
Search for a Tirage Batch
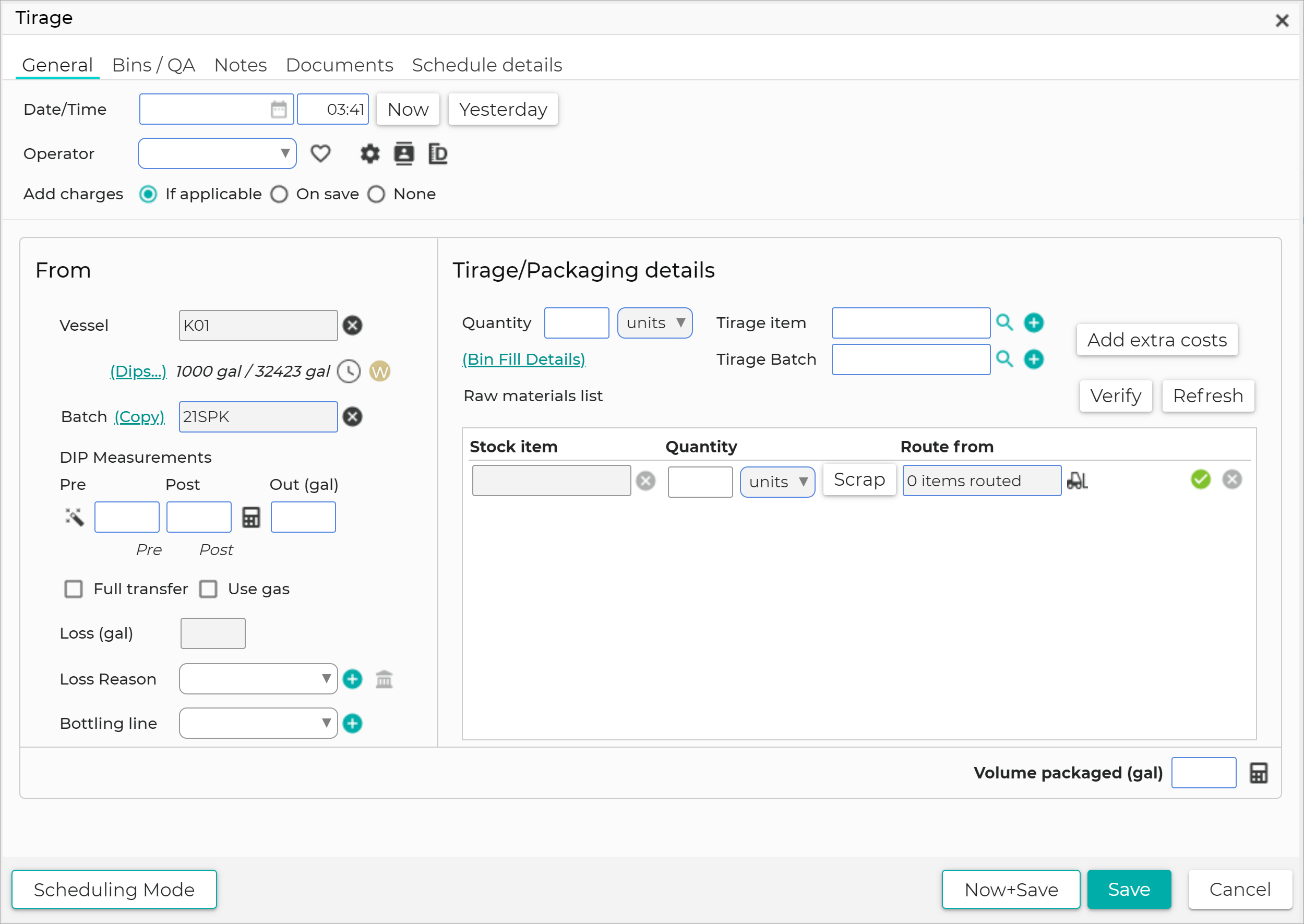(1004, 359)
